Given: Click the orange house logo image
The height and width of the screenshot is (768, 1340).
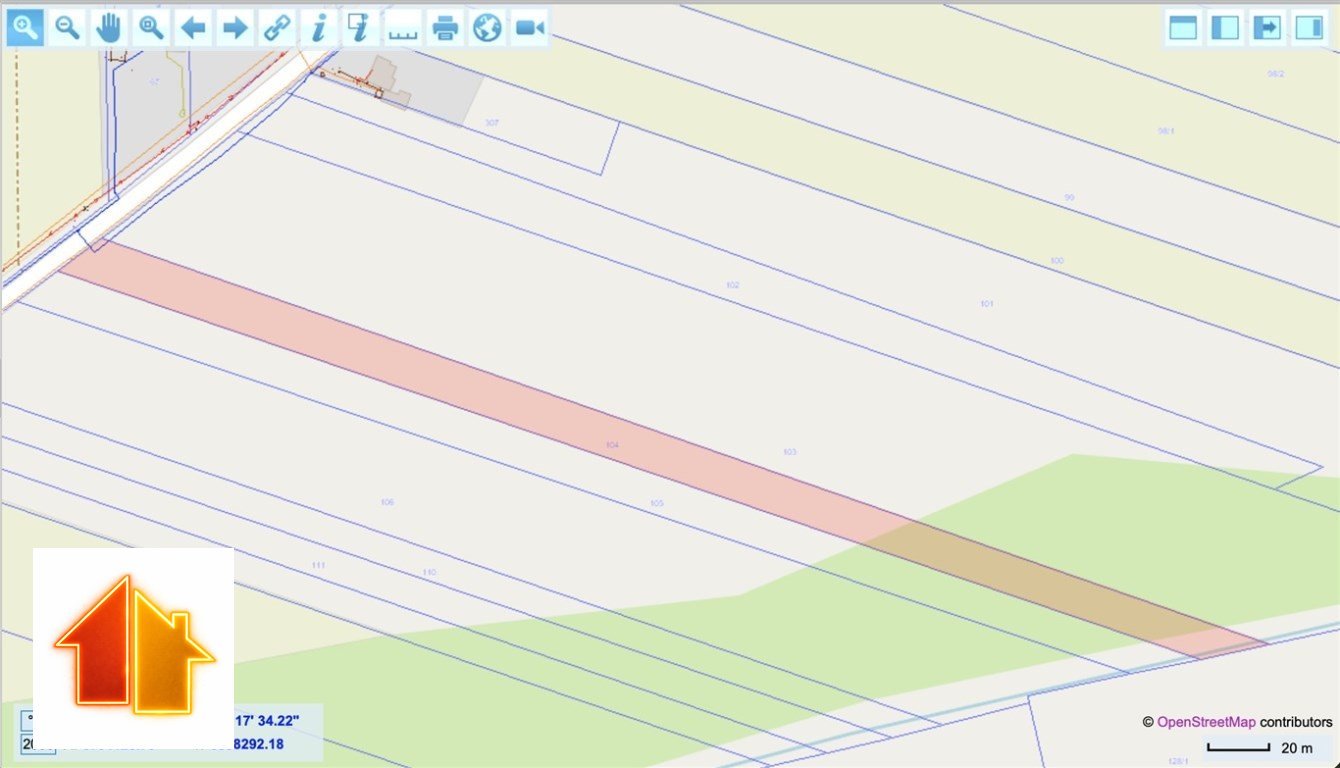Looking at the screenshot, I should [133, 647].
